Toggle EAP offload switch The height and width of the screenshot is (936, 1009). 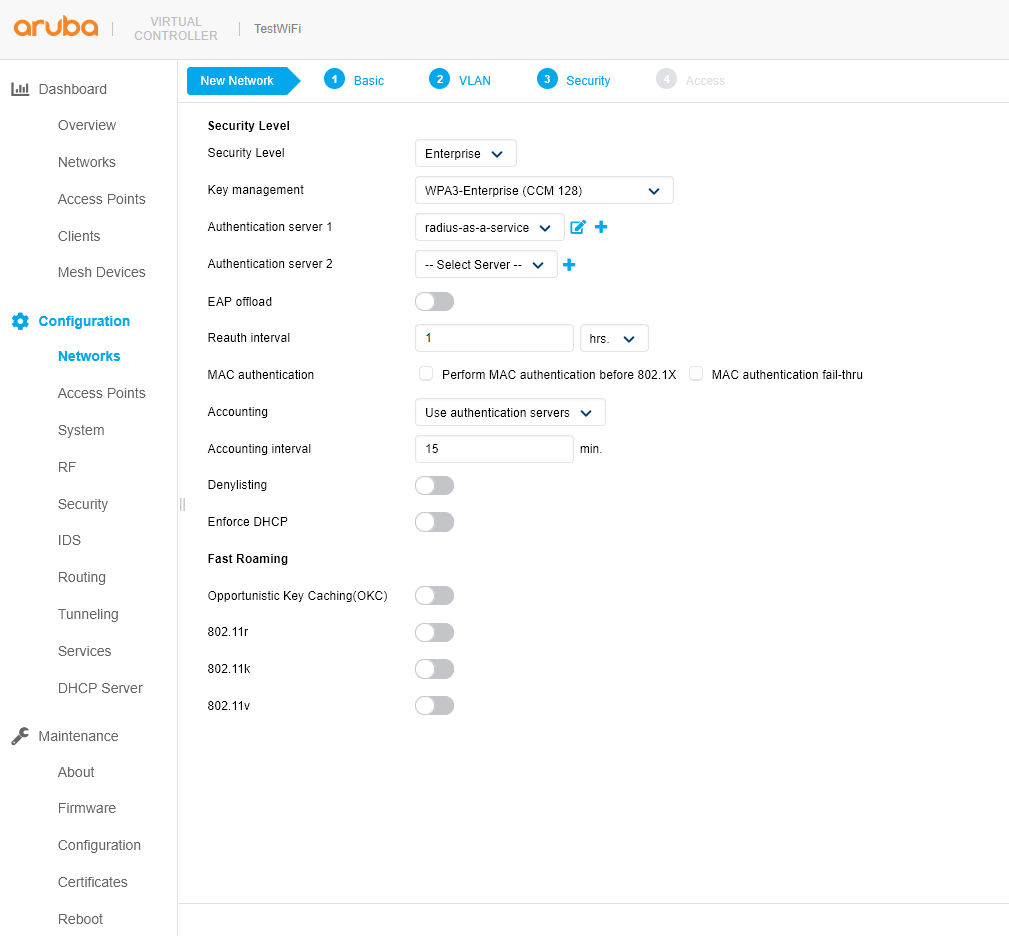click(434, 301)
